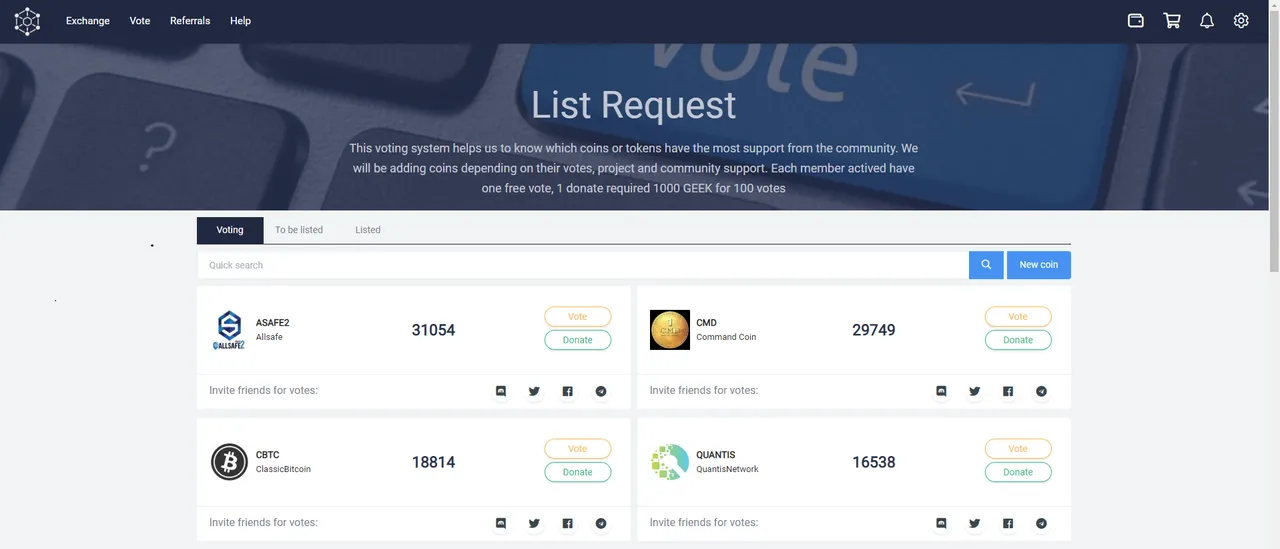Share CBTC via Discord icon
Viewport: 1280px width, 549px height.
[501, 523]
